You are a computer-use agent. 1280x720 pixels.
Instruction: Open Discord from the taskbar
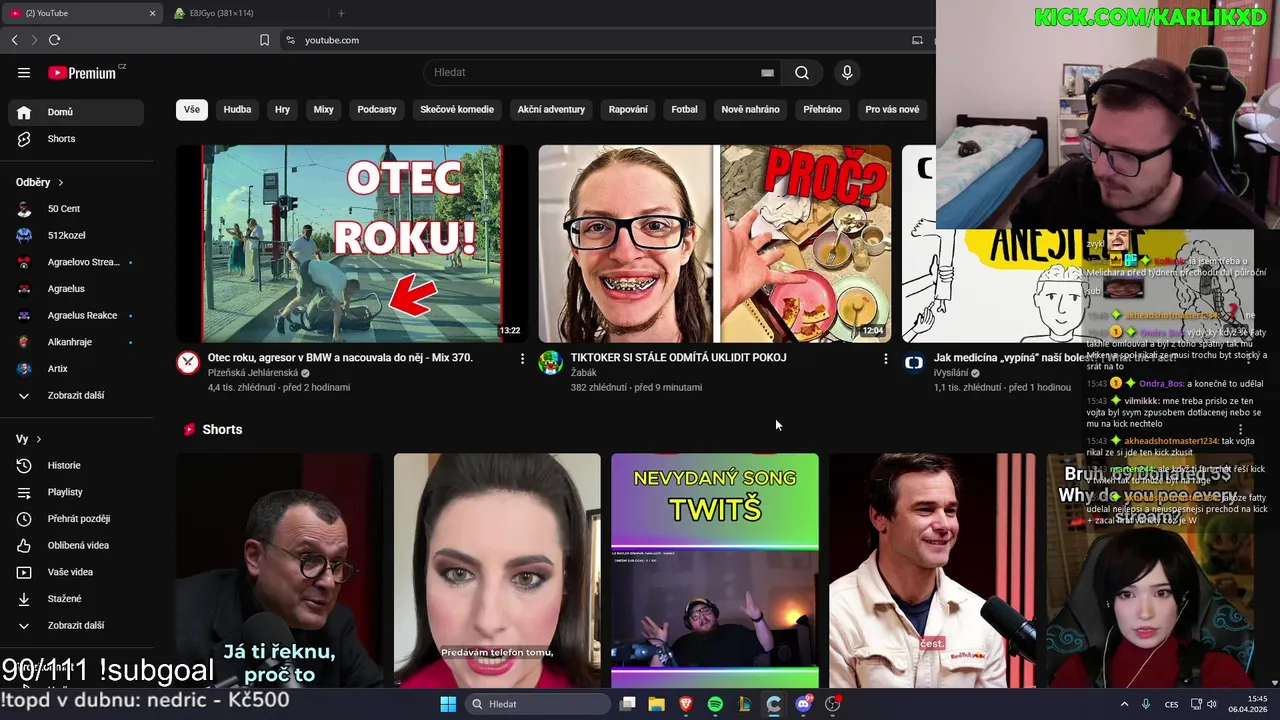click(803, 704)
